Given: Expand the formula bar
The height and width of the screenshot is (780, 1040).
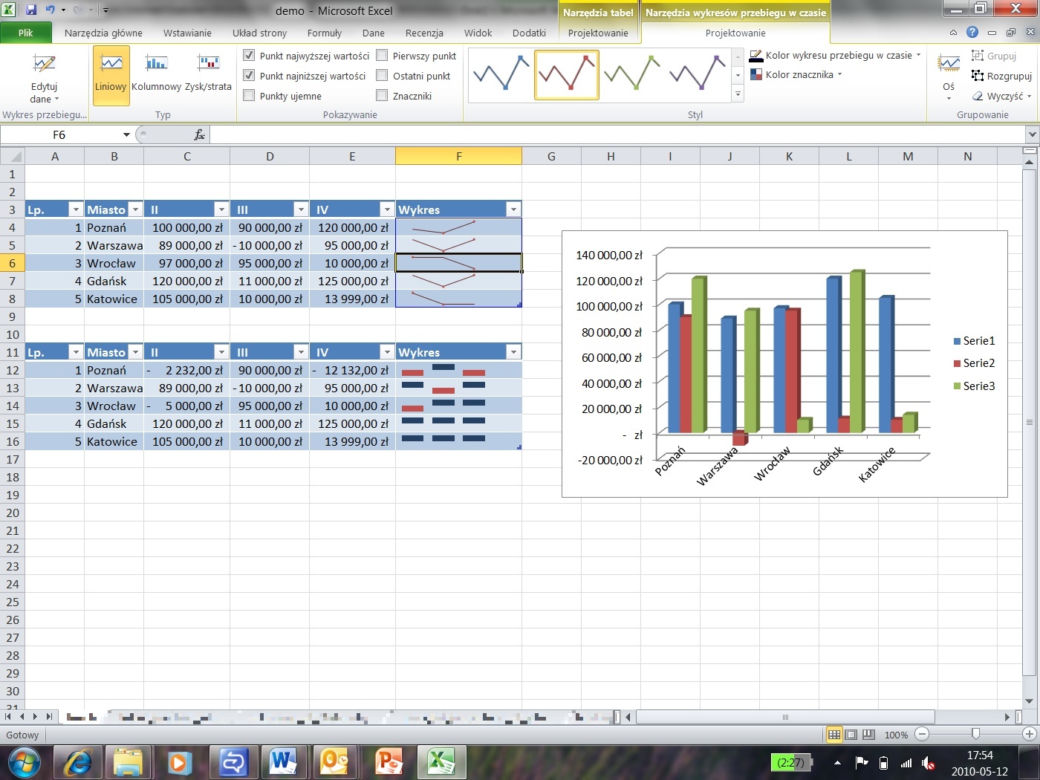Looking at the screenshot, I should [x=1031, y=135].
